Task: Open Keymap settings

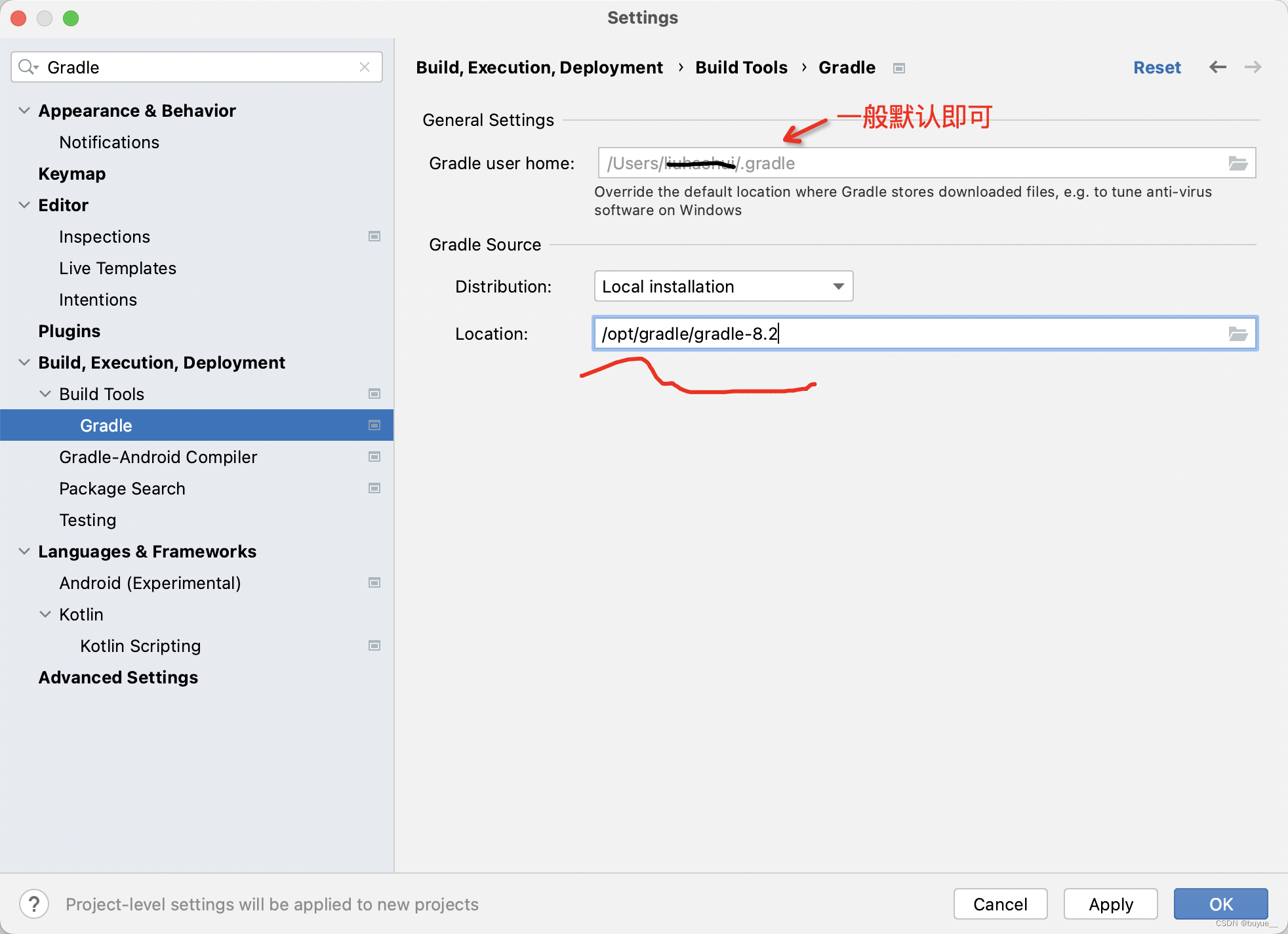Action: coord(71,174)
